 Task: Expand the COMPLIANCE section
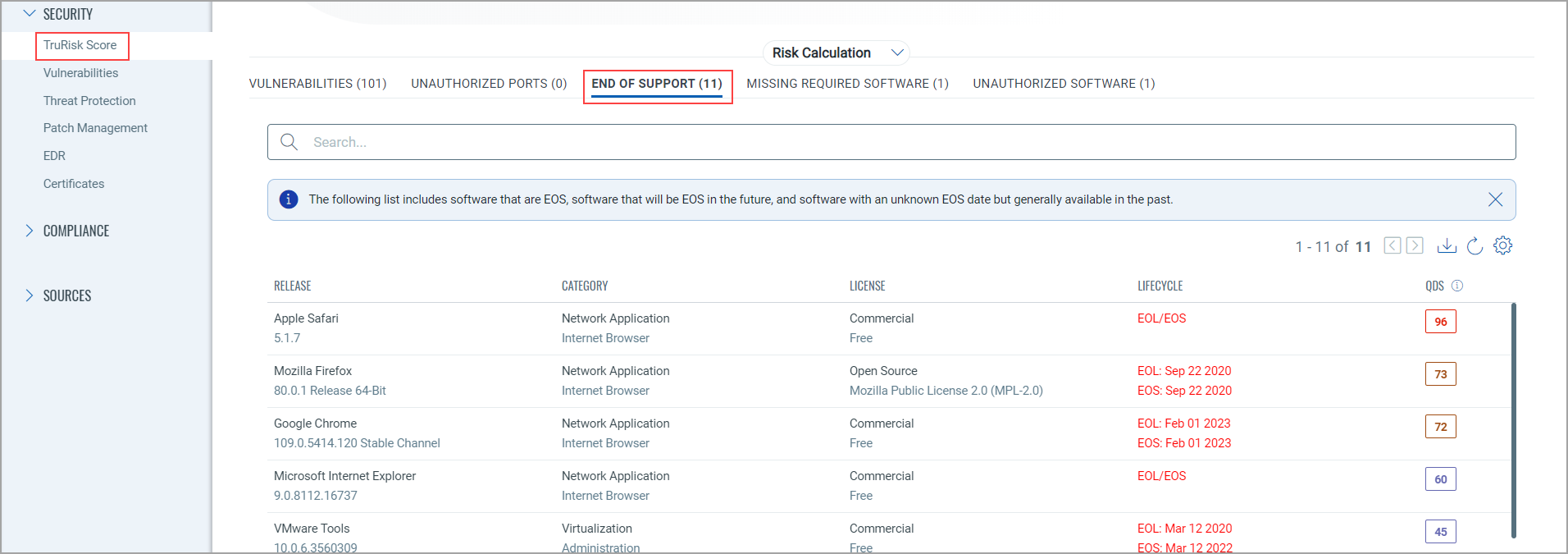(30, 231)
